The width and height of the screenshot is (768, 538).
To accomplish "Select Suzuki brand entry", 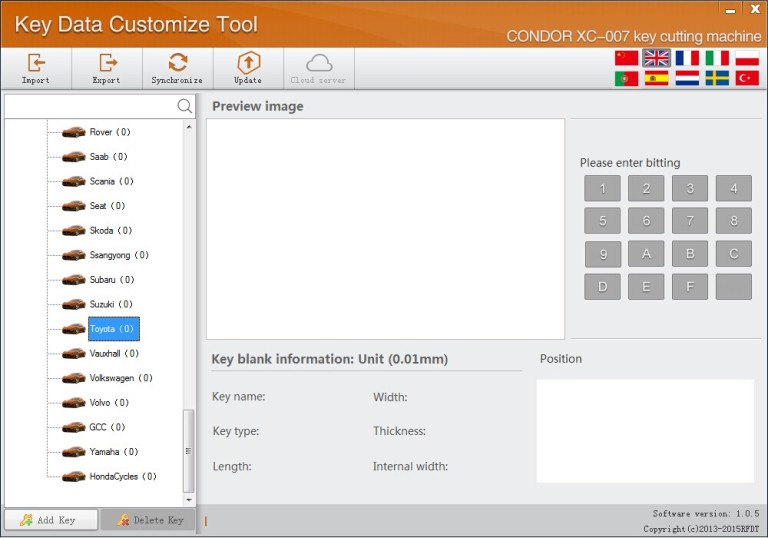I will 111,304.
